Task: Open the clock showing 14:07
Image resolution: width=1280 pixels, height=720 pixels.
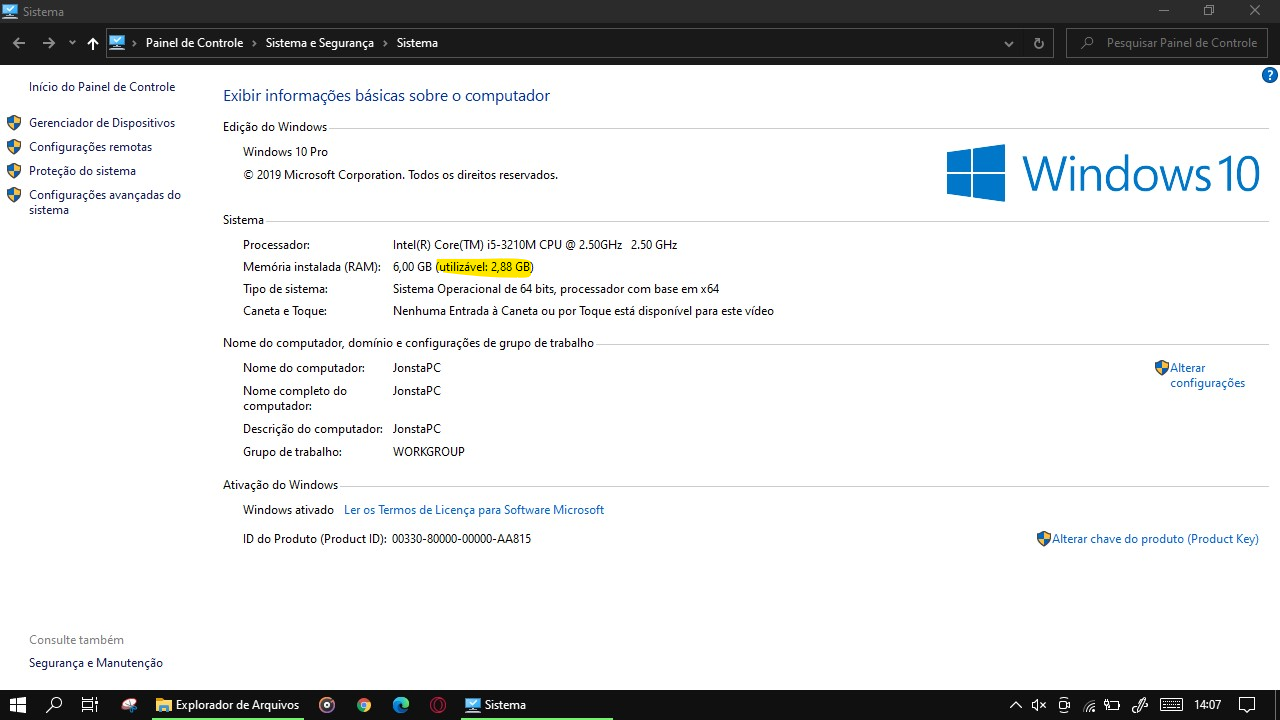Action: tap(1208, 705)
